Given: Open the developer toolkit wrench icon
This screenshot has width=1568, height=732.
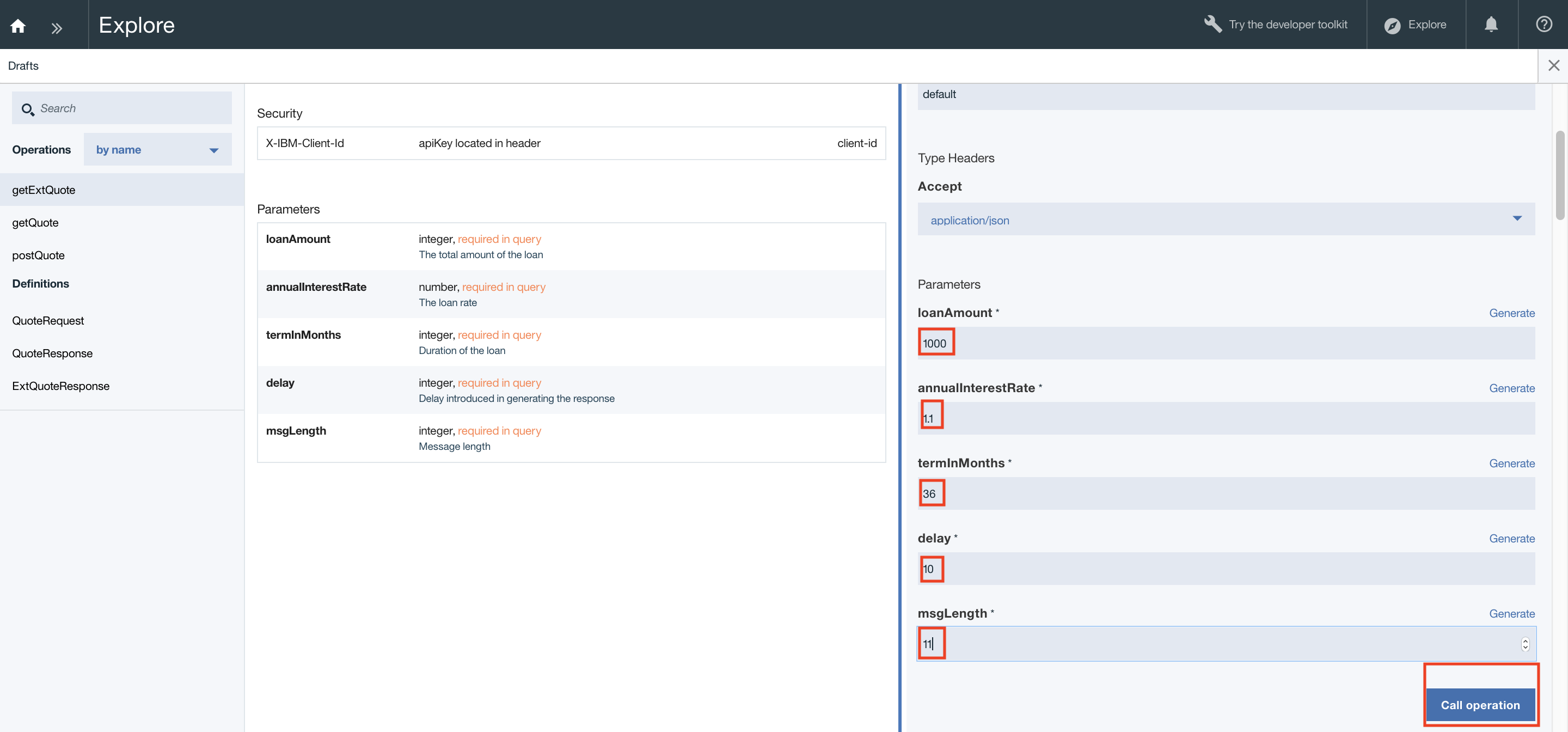Looking at the screenshot, I should pos(1212,24).
